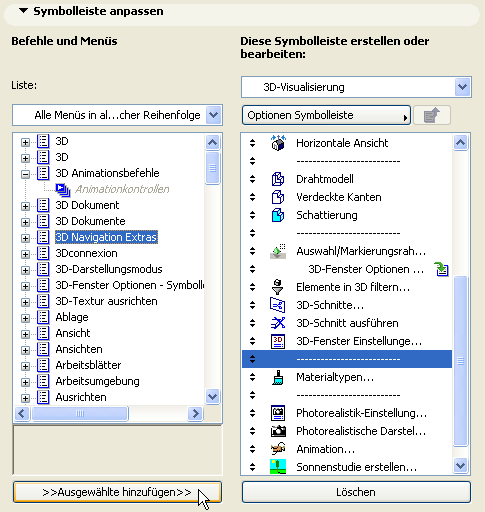This screenshot has height=512, width=485.
Task: Click the export button beside Optionen Symbolleiste
Action: [432, 115]
